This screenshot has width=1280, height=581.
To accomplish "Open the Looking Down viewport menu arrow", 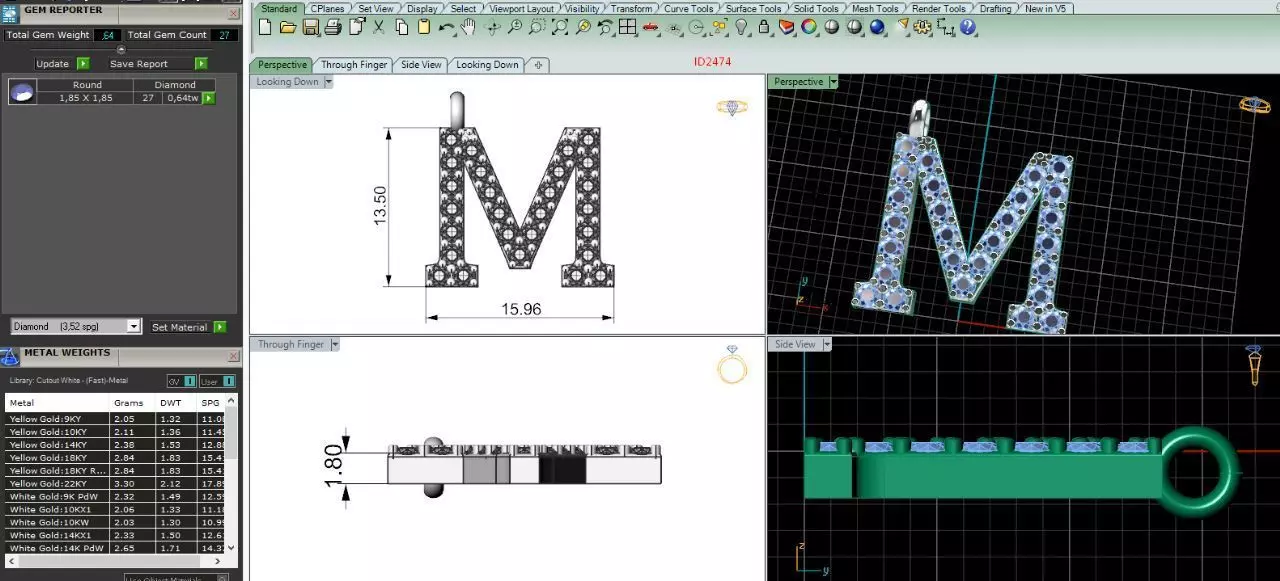I will point(328,82).
